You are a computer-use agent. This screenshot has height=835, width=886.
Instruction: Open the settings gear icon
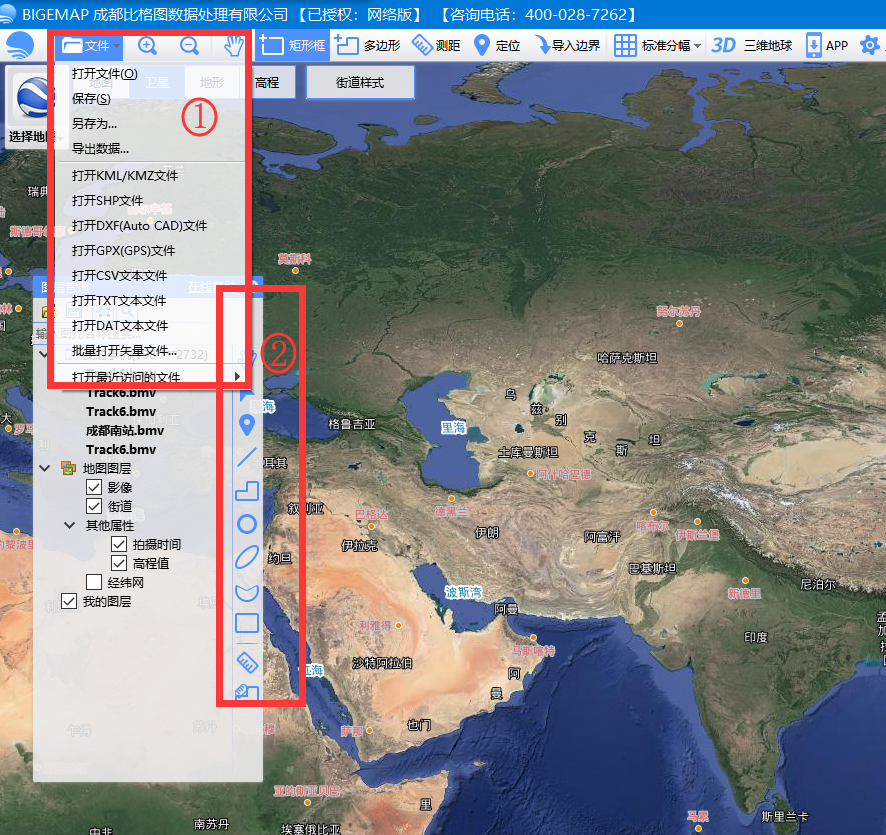click(869, 45)
